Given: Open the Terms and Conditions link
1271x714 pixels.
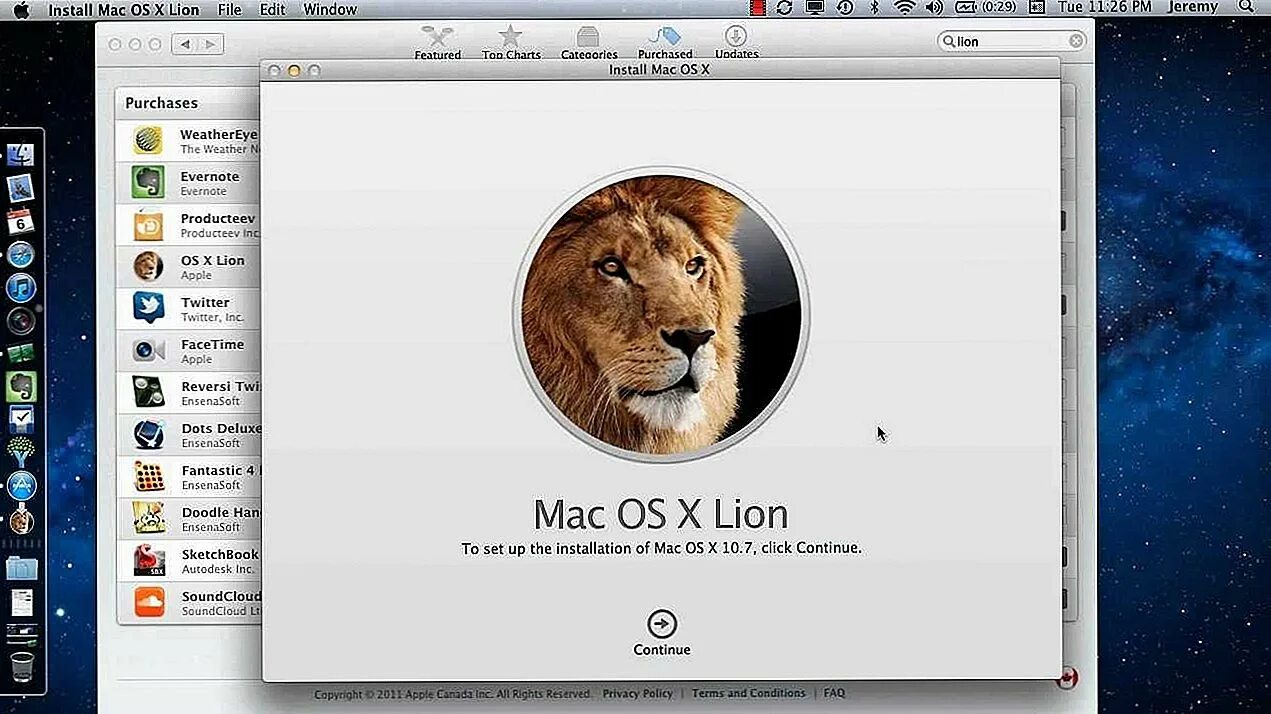Looking at the screenshot, I should point(749,693).
